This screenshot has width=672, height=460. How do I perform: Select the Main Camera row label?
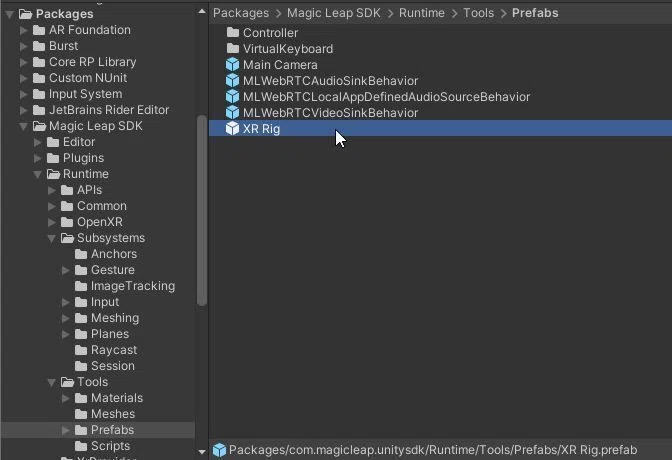280,65
